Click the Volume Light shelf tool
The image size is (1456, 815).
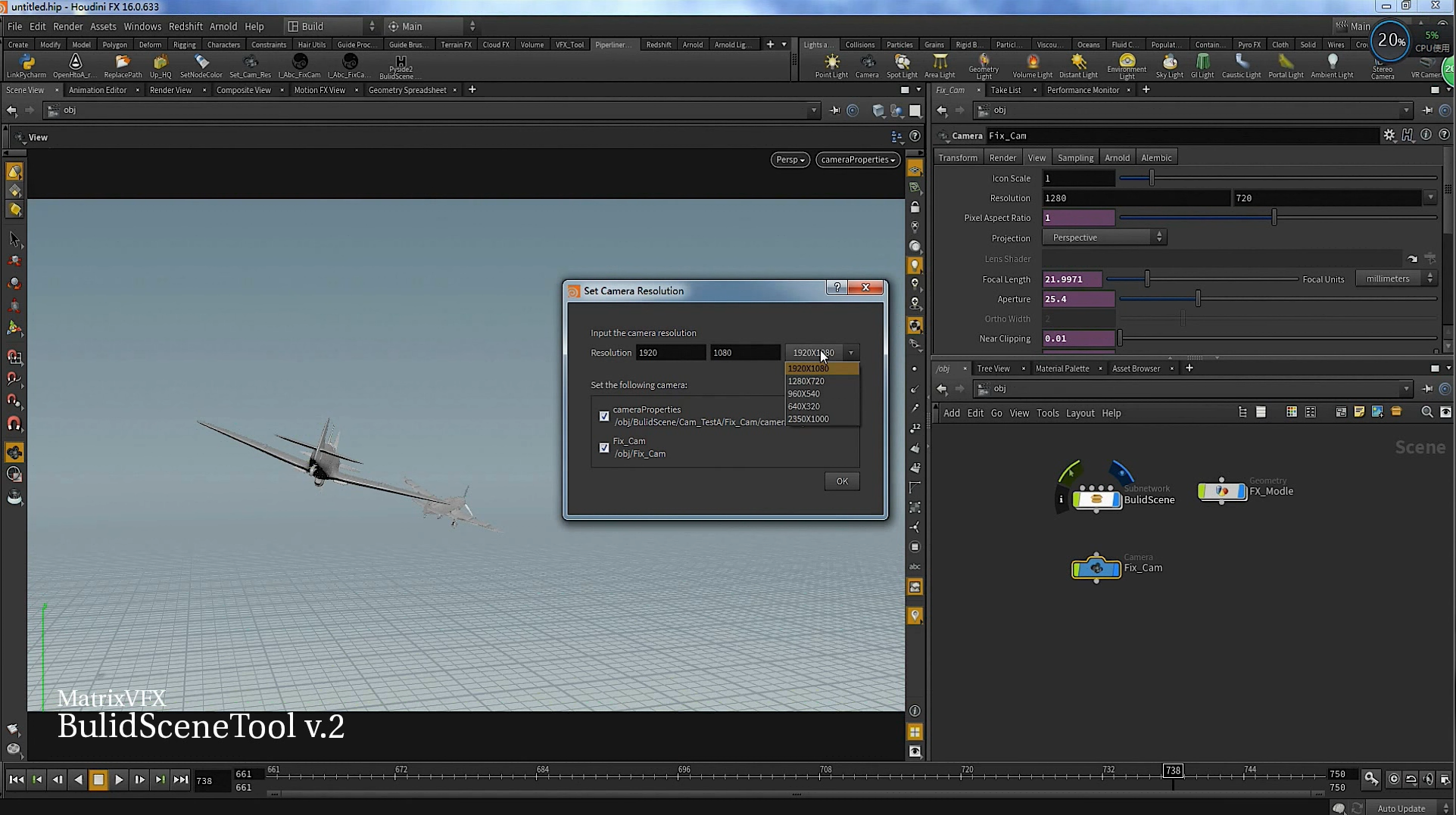click(x=1033, y=66)
